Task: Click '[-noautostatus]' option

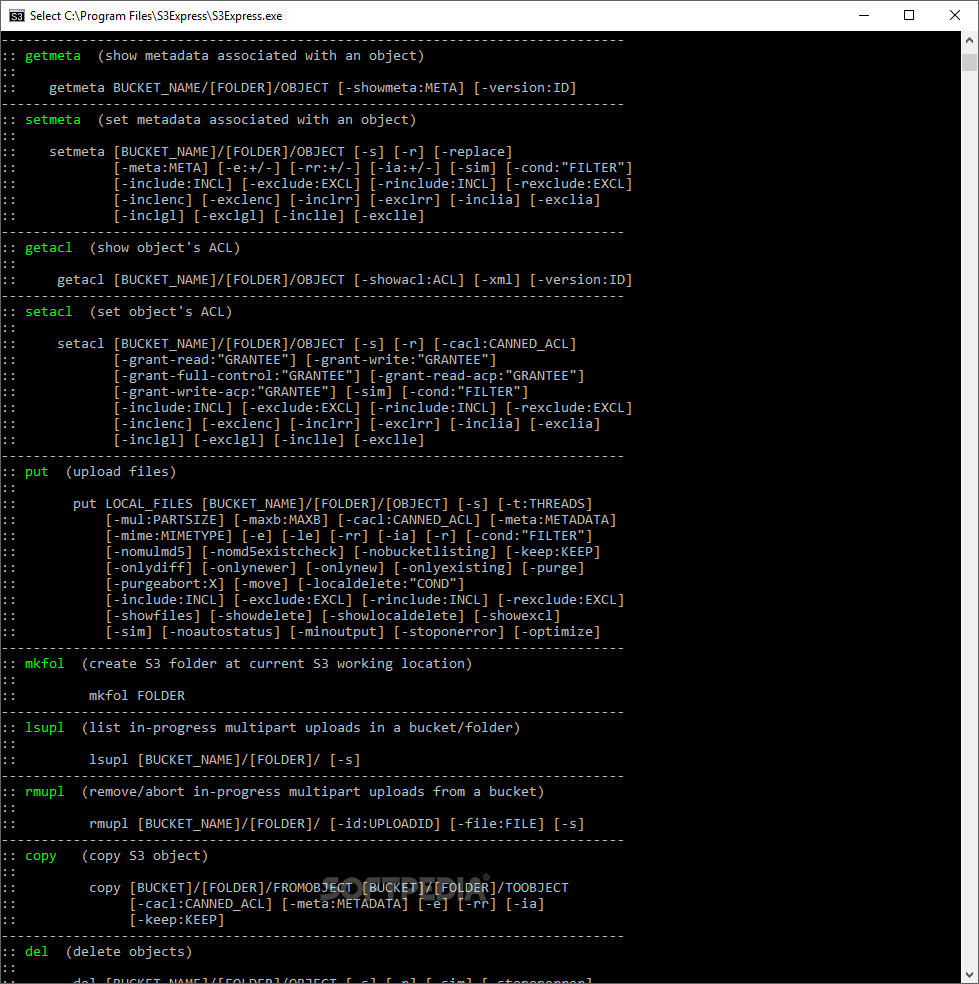Action: click(x=221, y=632)
